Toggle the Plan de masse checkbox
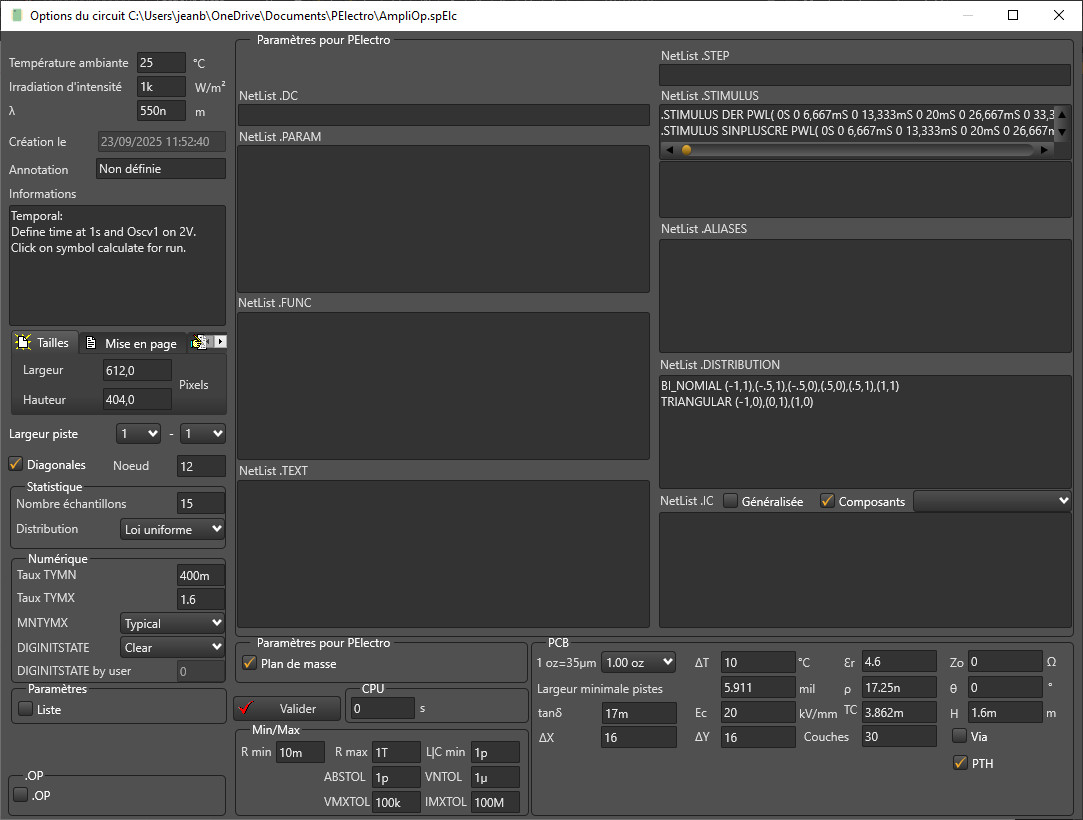The height and width of the screenshot is (820, 1083). 250,663
